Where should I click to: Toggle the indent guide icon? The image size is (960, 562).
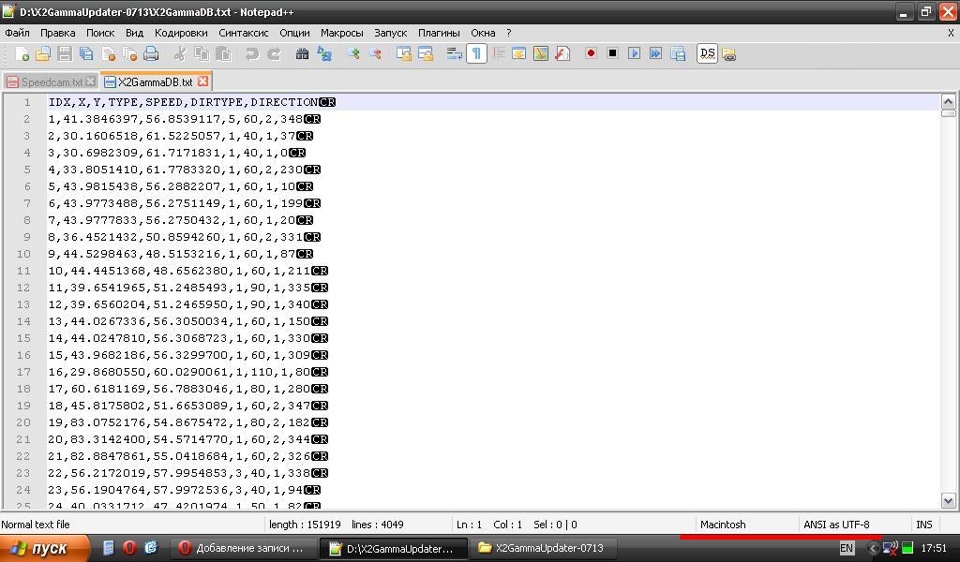coord(498,54)
